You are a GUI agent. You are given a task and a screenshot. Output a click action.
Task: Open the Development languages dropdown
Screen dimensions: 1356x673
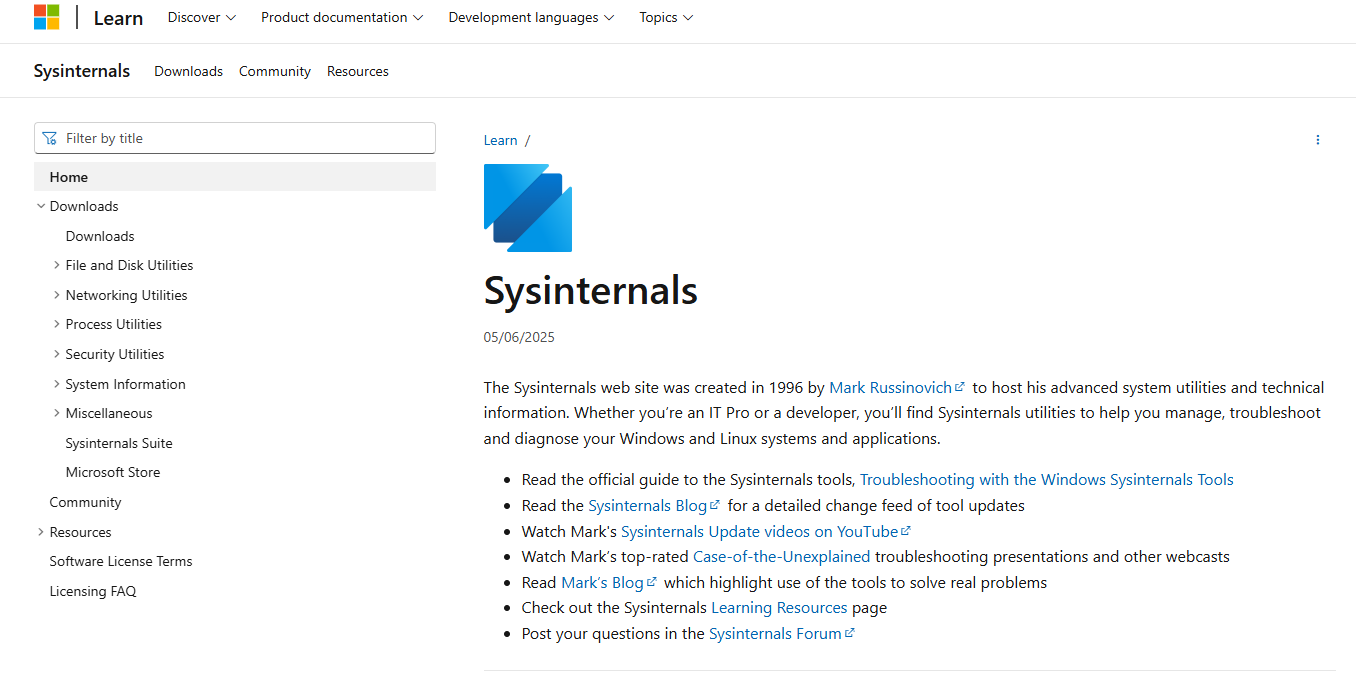pos(532,17)
